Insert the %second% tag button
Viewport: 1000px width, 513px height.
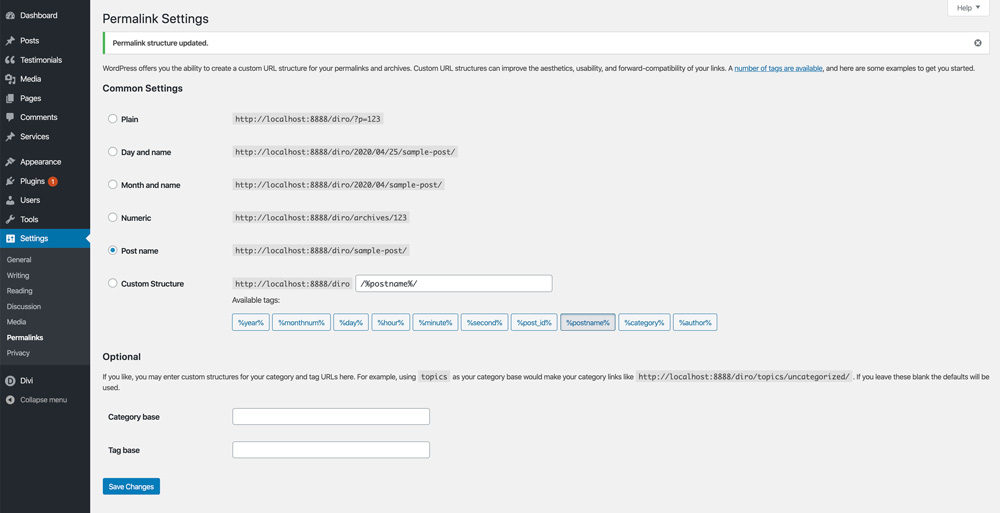tap(484, 322)
